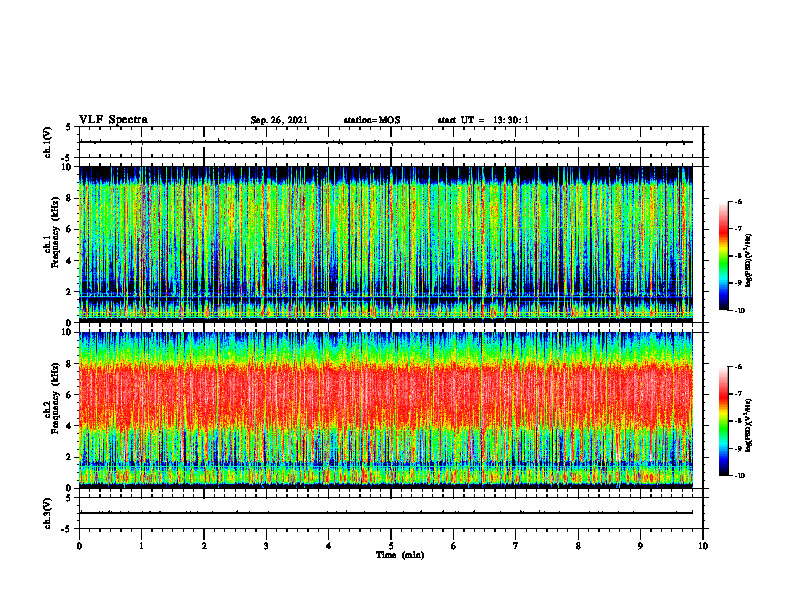
Task: Click the 'start UT = 13:30: 1' text
Action: (x=483, y=120)
